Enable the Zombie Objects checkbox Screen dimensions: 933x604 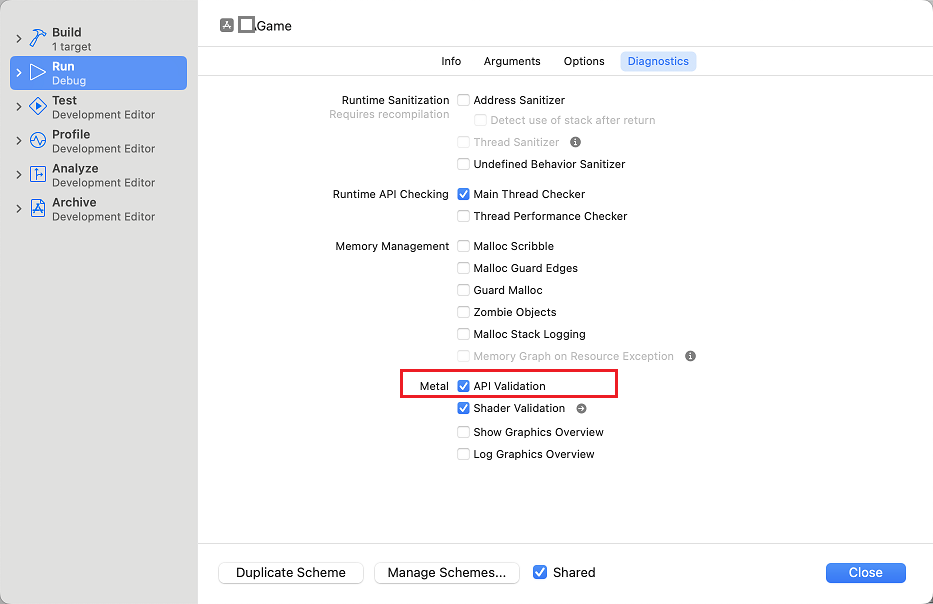point(464,312)
